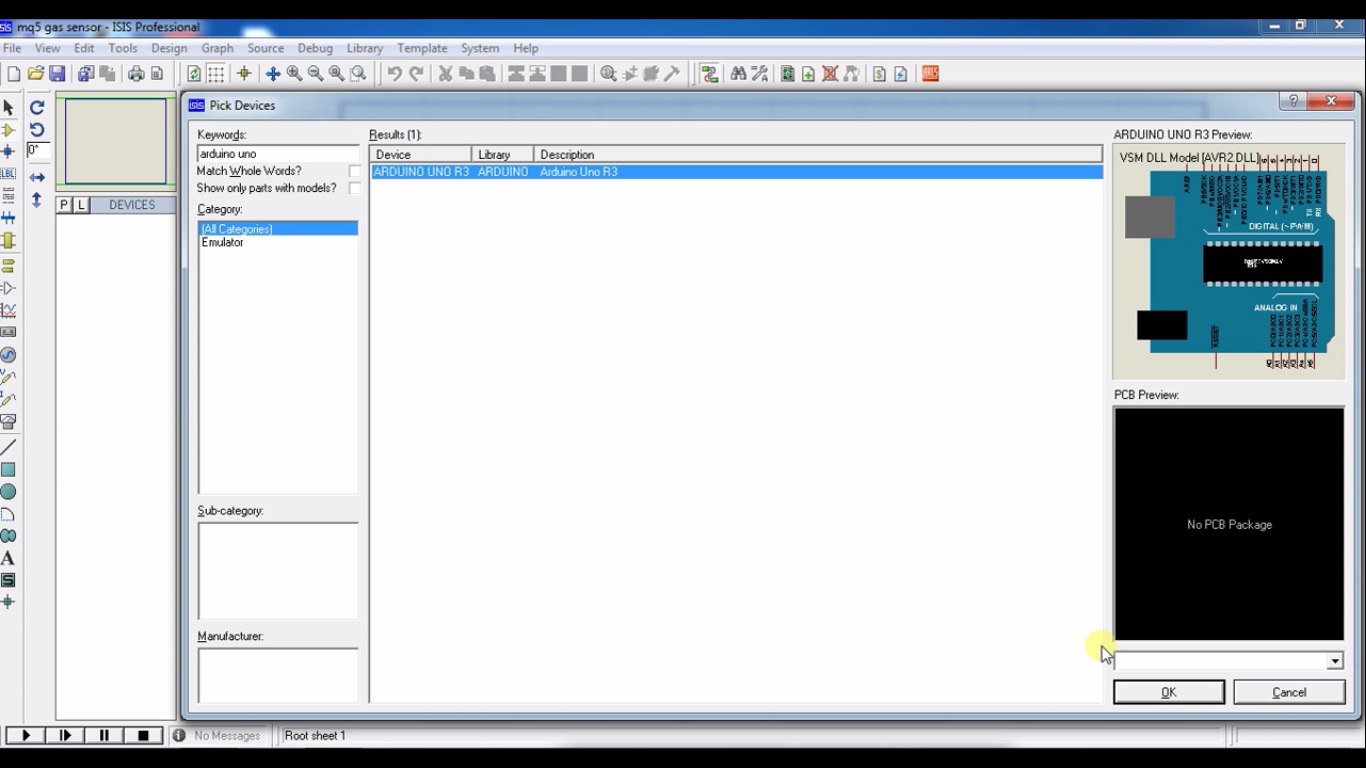Select the (All Categories) category

(x=278, y=229)
